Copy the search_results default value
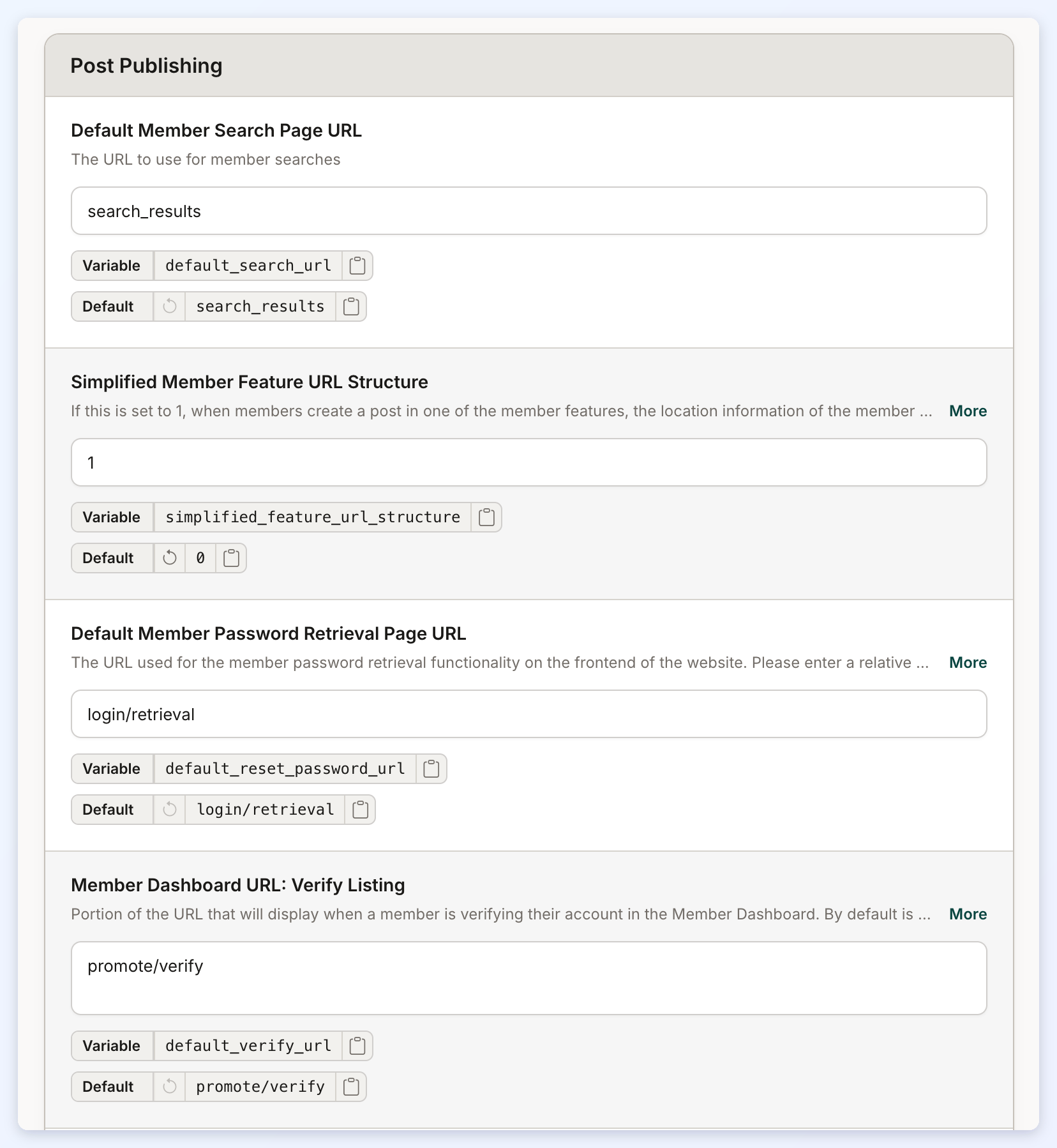This screenshot has height=1148, width=1057. click(351, 306)
